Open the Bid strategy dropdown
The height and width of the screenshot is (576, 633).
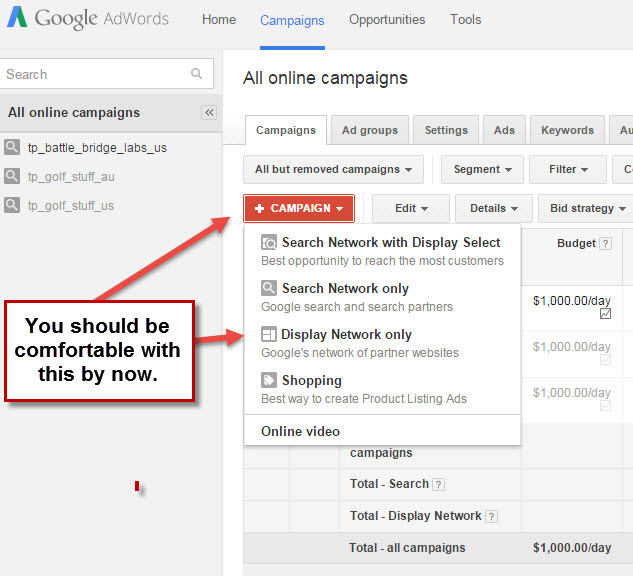coord(587,208)
